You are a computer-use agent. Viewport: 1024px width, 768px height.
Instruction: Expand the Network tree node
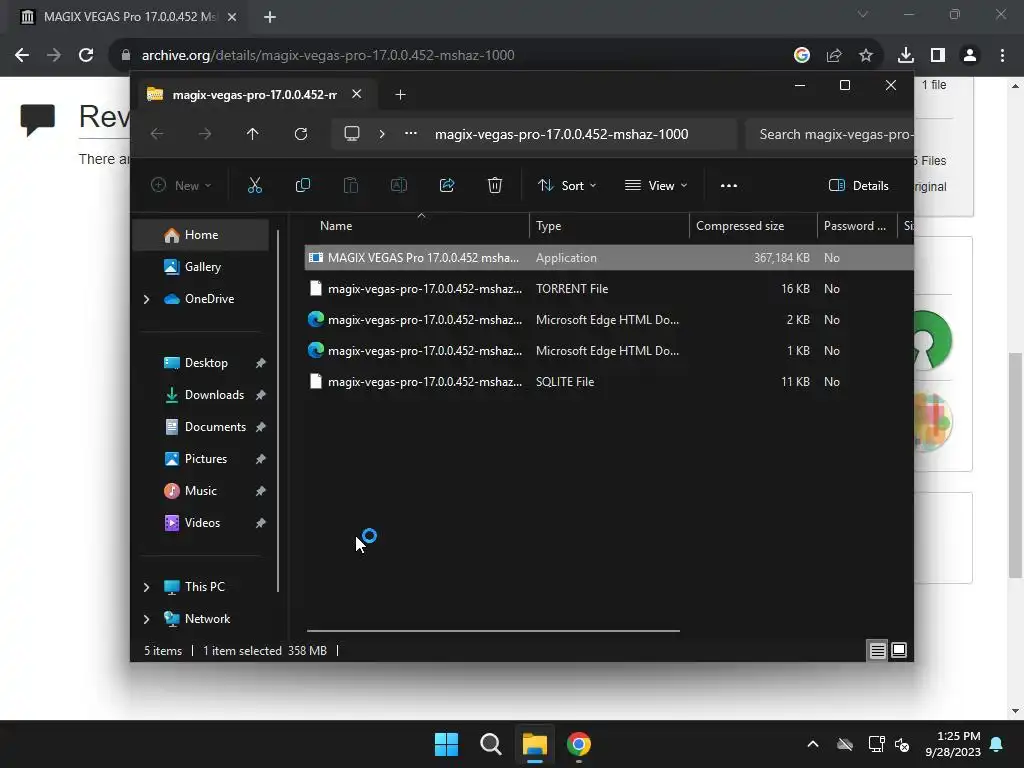pyautogui.click(x=146, y=619)
